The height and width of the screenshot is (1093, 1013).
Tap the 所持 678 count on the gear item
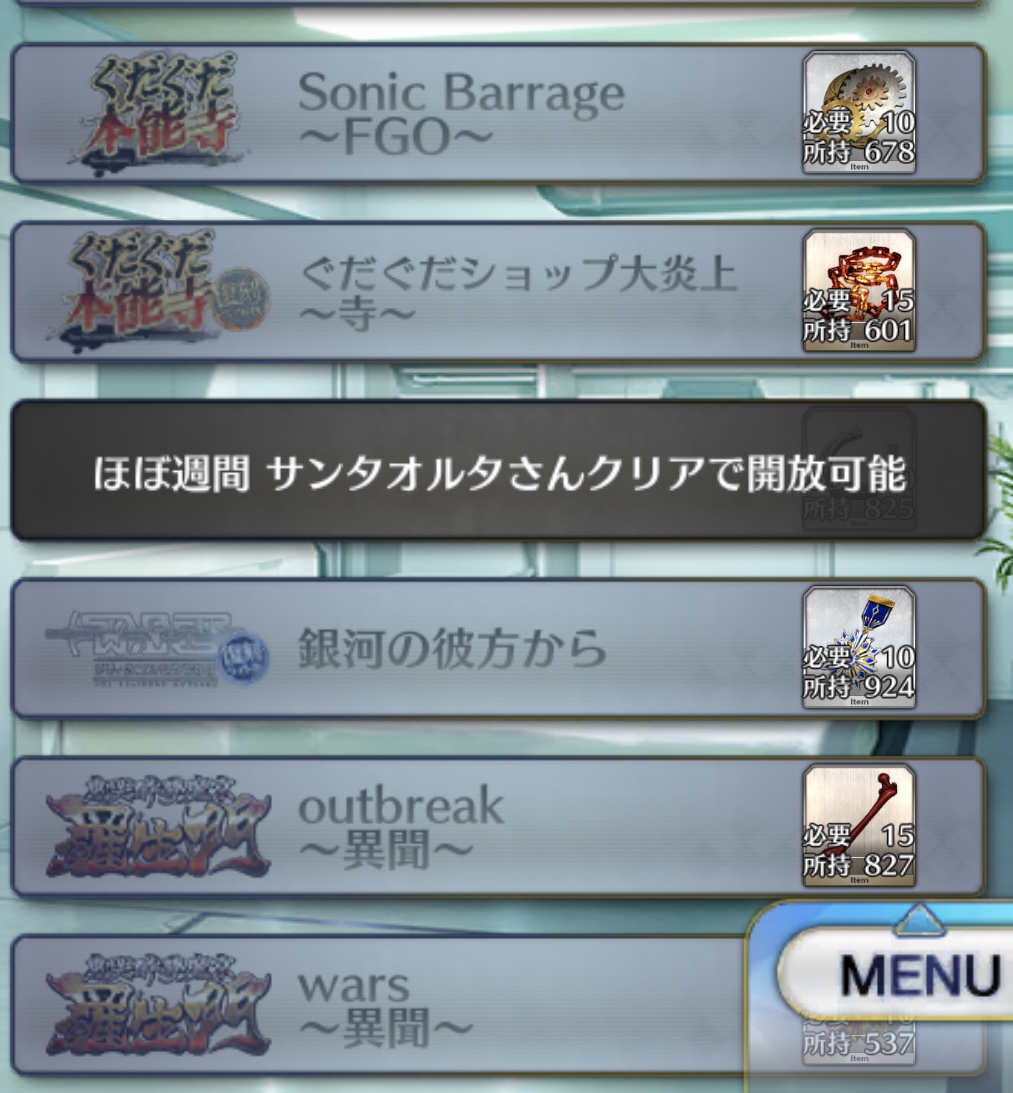click(859, 151)
